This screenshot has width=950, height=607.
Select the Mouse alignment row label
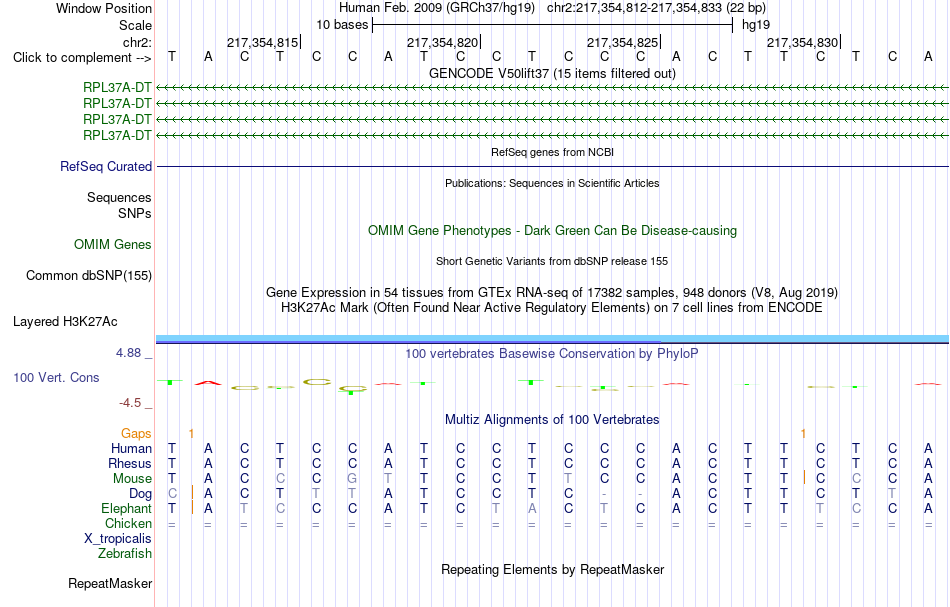coord(133,479)
